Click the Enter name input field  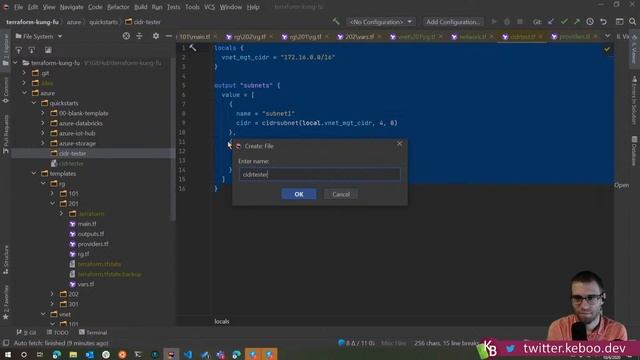tap(320, 174)
